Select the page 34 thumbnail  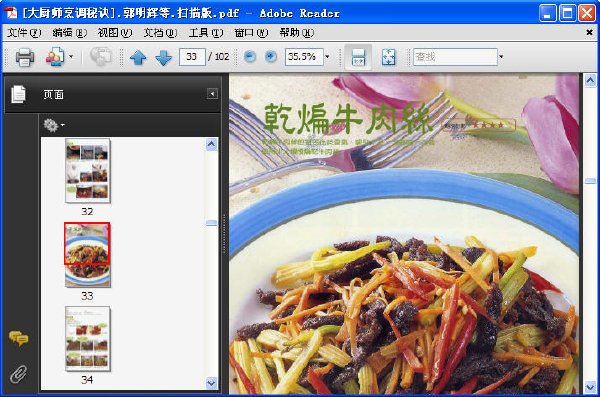[x=88, y=339]
